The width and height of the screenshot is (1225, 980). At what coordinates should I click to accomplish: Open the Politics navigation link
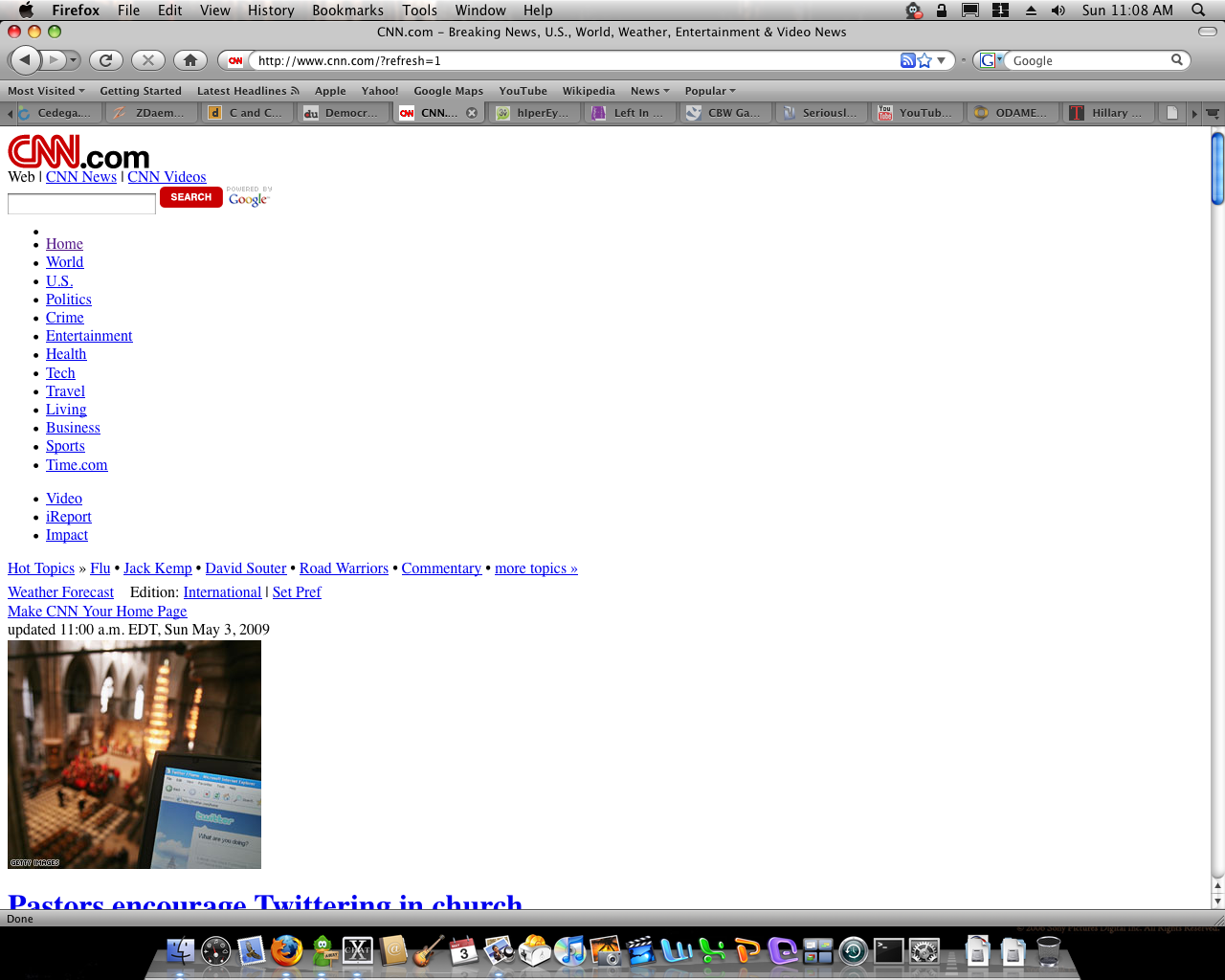pos(69,300)
